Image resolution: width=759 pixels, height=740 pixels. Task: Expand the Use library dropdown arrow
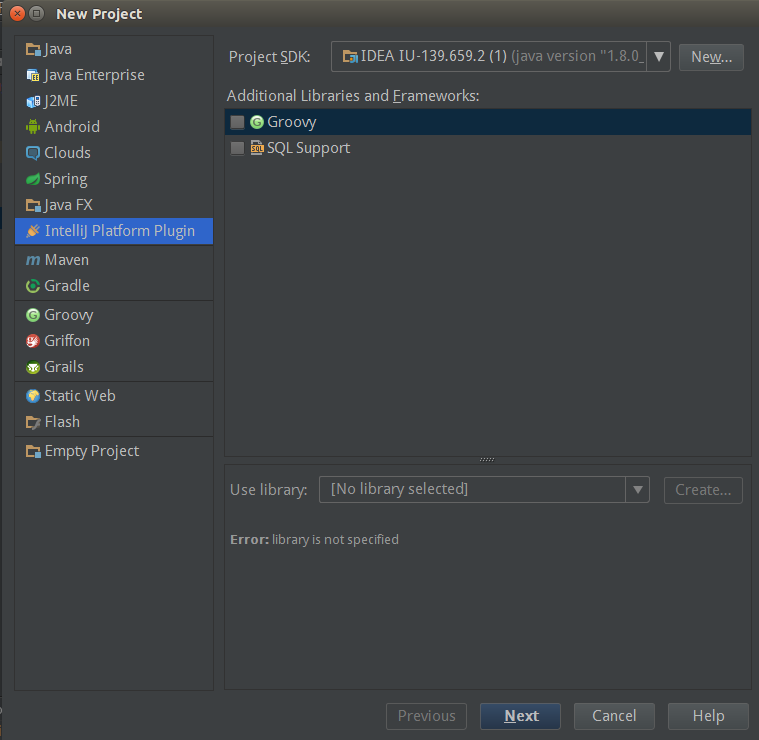click(x=638, y=490)
